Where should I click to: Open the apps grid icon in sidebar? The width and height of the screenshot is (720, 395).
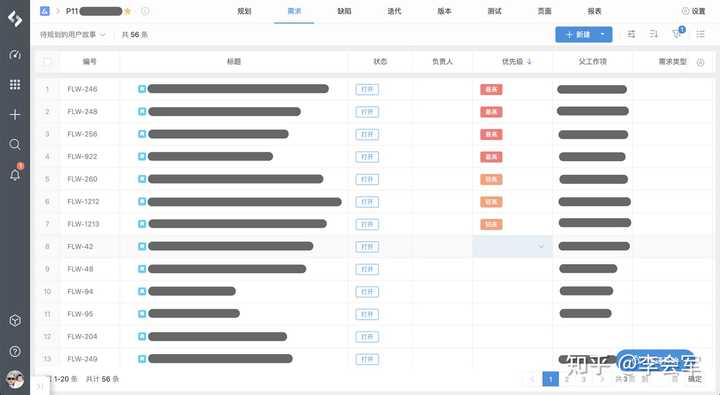(x=15, y=85)
